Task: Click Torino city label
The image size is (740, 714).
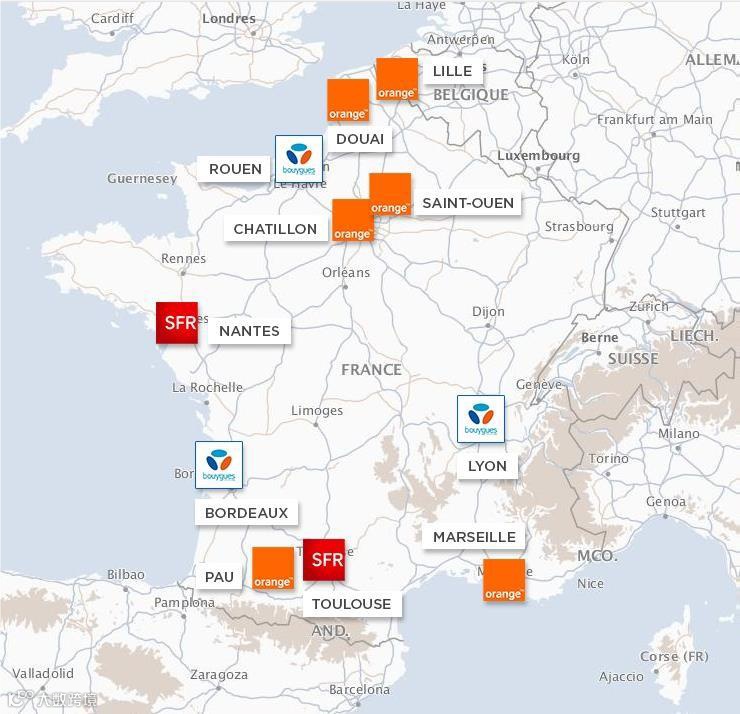Action: click(x=608, y=458)
